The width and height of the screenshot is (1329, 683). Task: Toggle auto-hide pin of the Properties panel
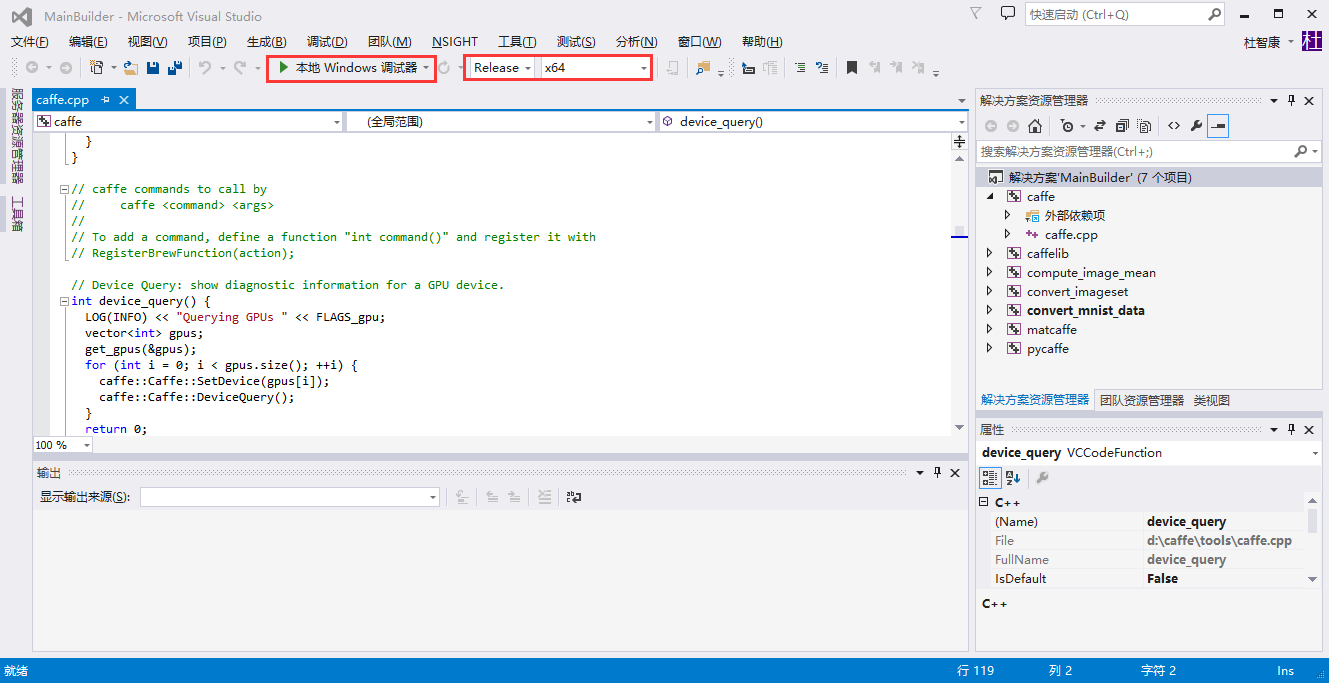(1291, 429)
